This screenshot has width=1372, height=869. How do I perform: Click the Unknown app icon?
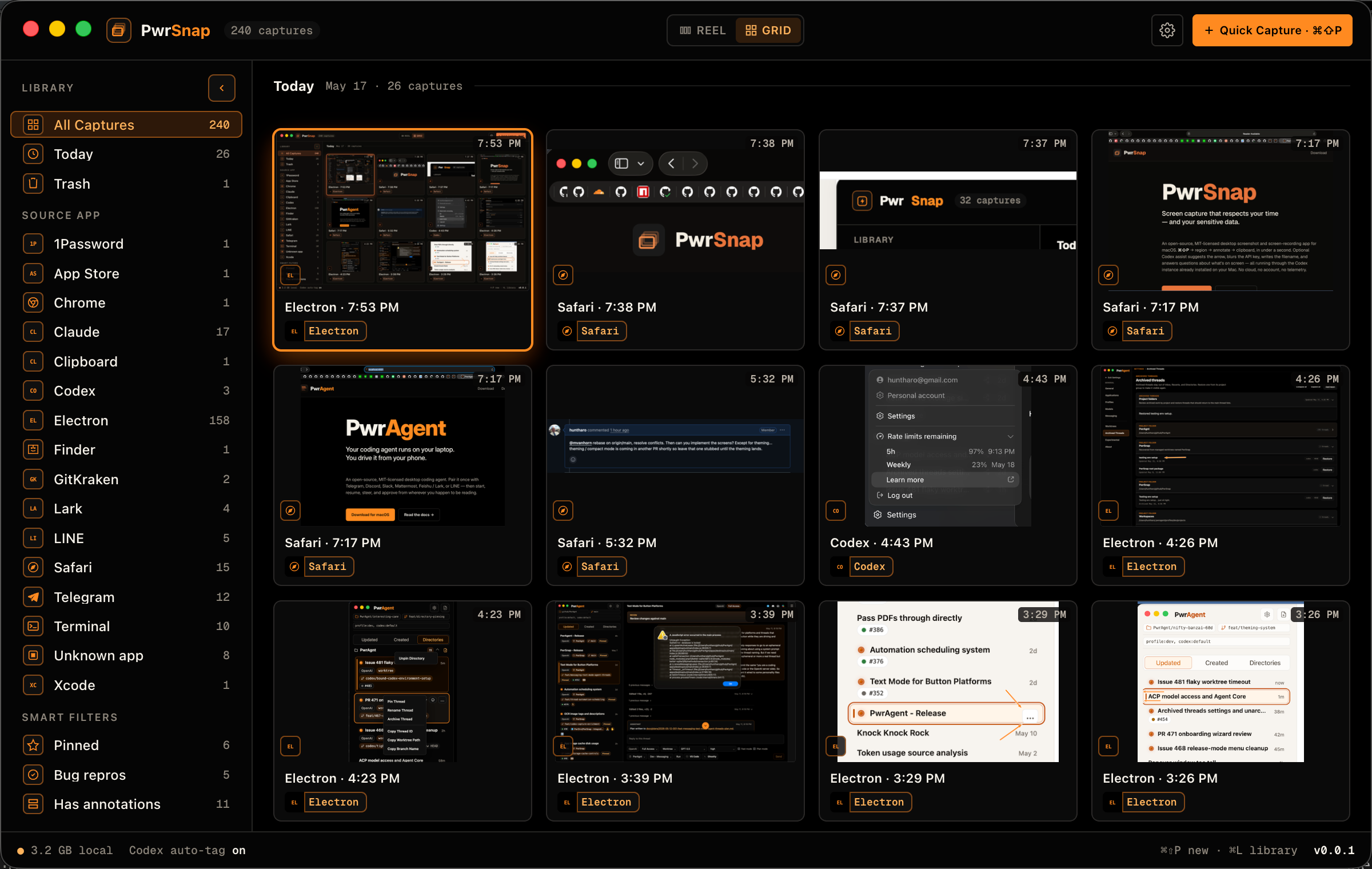[33, 655]
